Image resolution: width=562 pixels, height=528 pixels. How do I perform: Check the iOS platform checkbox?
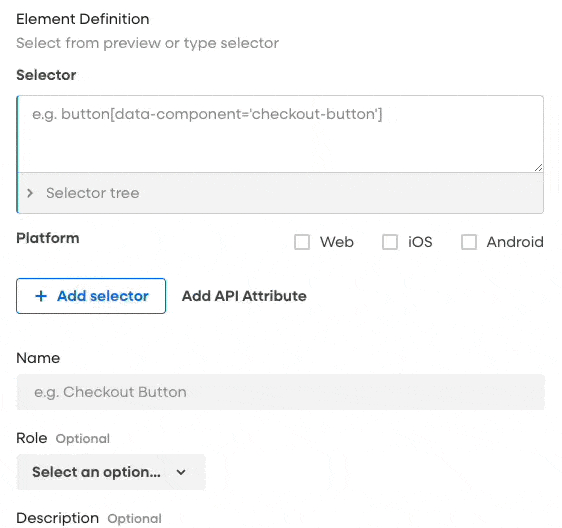click(390, 242)
